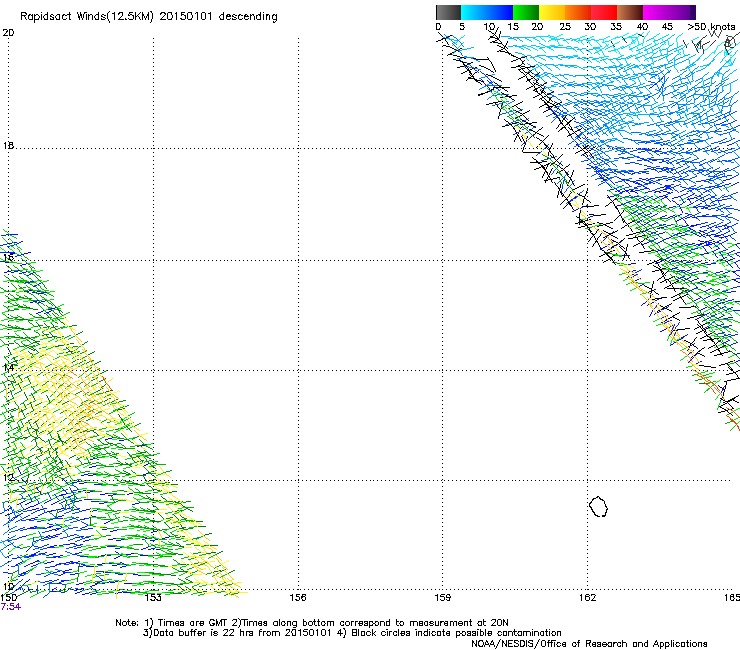Select the red 30-35 knots legend swatch
The image size is (740, 650).
(604, 12)
